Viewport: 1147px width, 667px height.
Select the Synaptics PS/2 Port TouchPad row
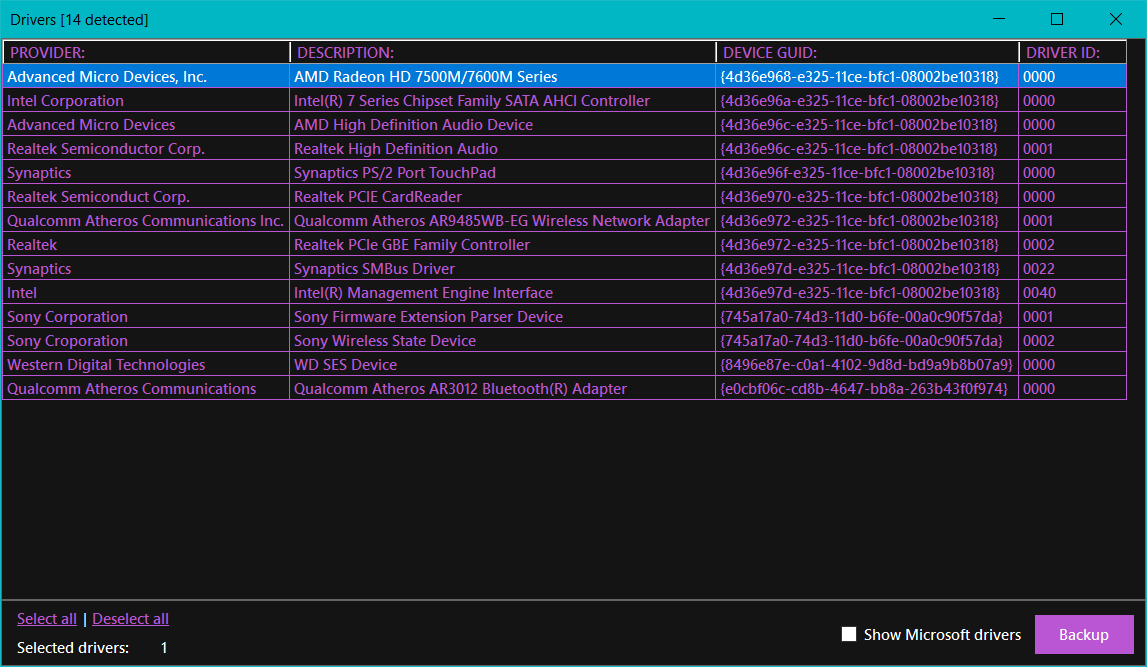point(565,173)
